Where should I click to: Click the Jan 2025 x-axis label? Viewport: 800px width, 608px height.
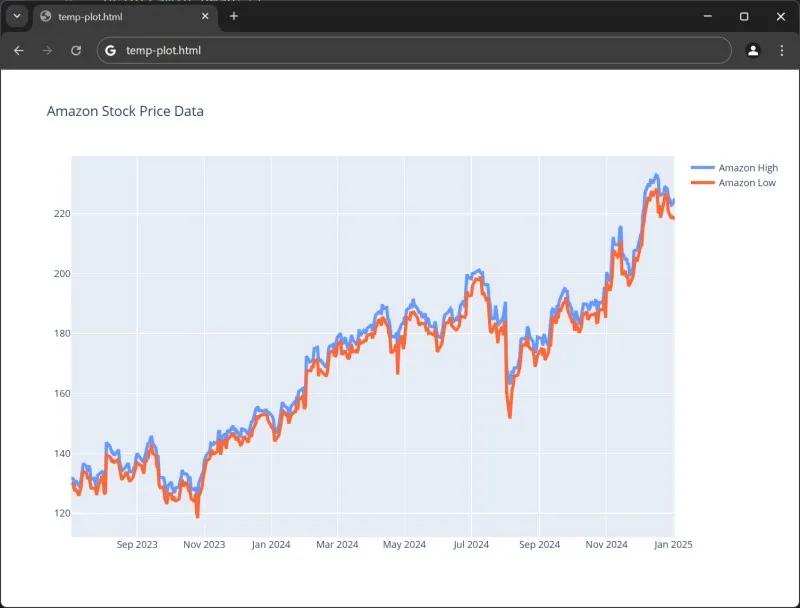pos(673,544)
